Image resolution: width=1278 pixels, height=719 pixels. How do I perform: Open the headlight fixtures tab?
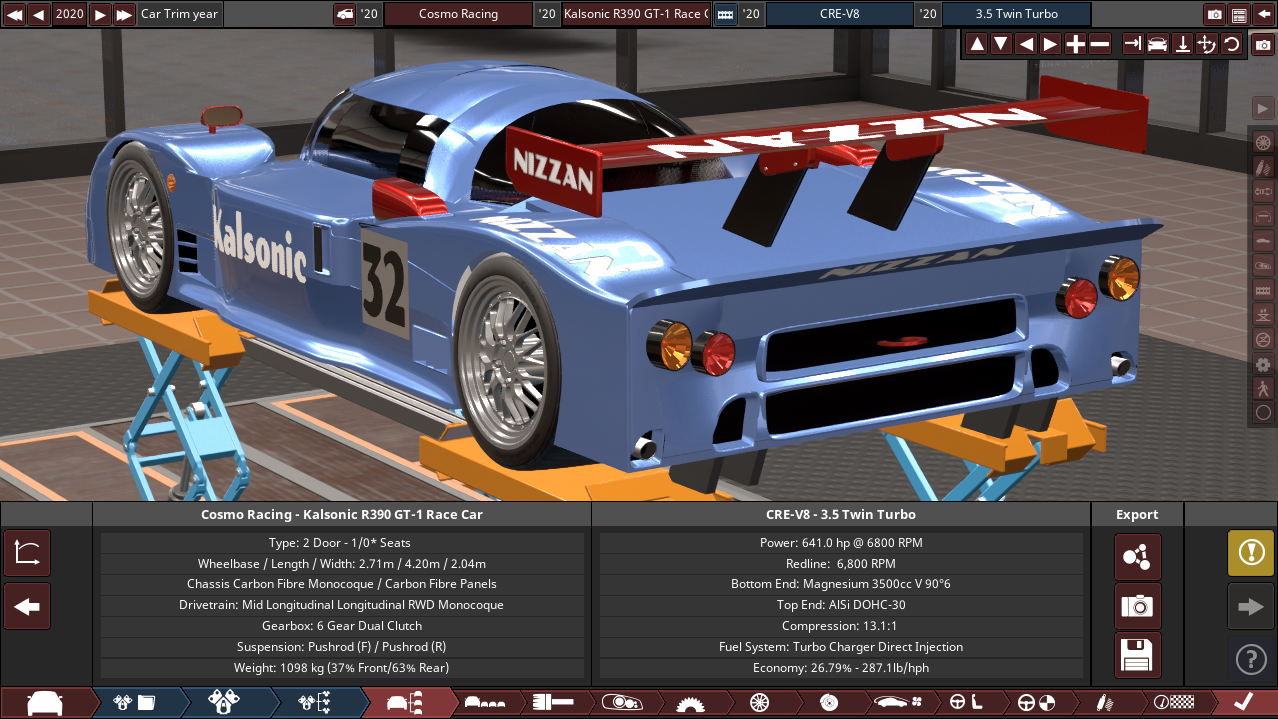tap(620, 703)
